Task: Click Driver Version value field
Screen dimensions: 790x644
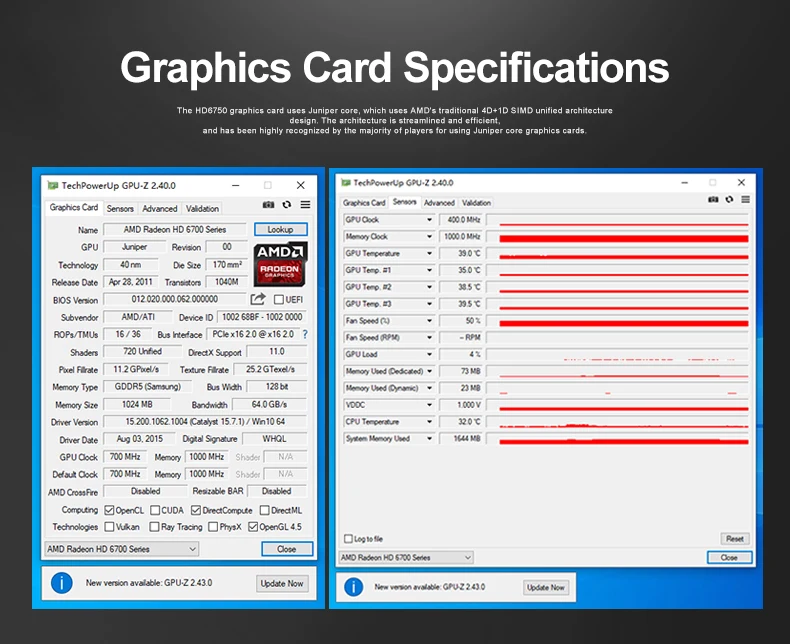Action: 205,422
